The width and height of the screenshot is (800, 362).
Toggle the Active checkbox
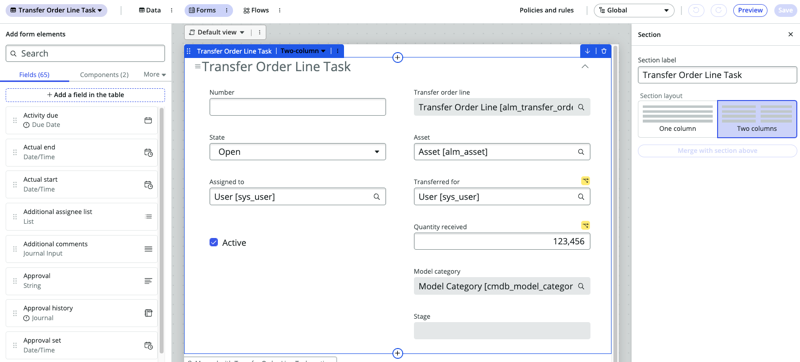(x=214, y=243)
